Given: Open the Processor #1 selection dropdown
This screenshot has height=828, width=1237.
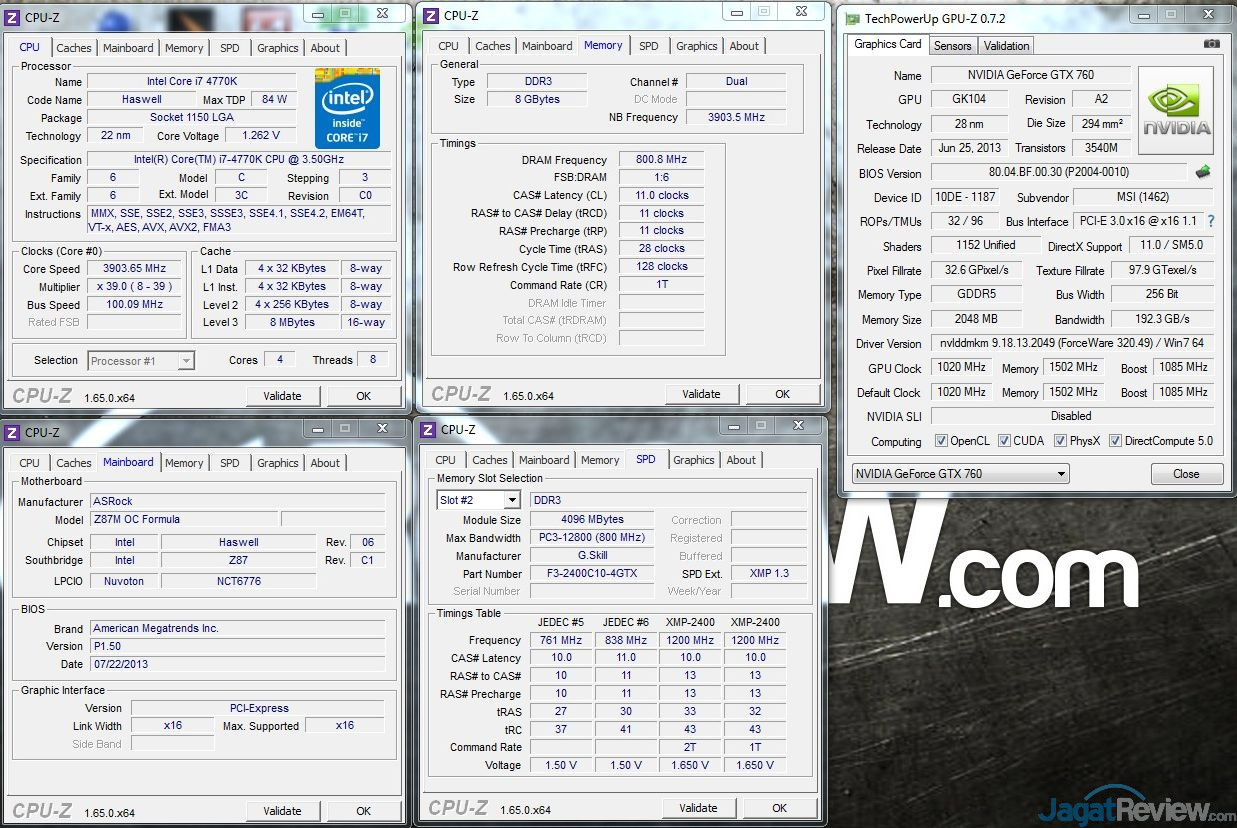Looking at the screenshot, I should (141, 361).
